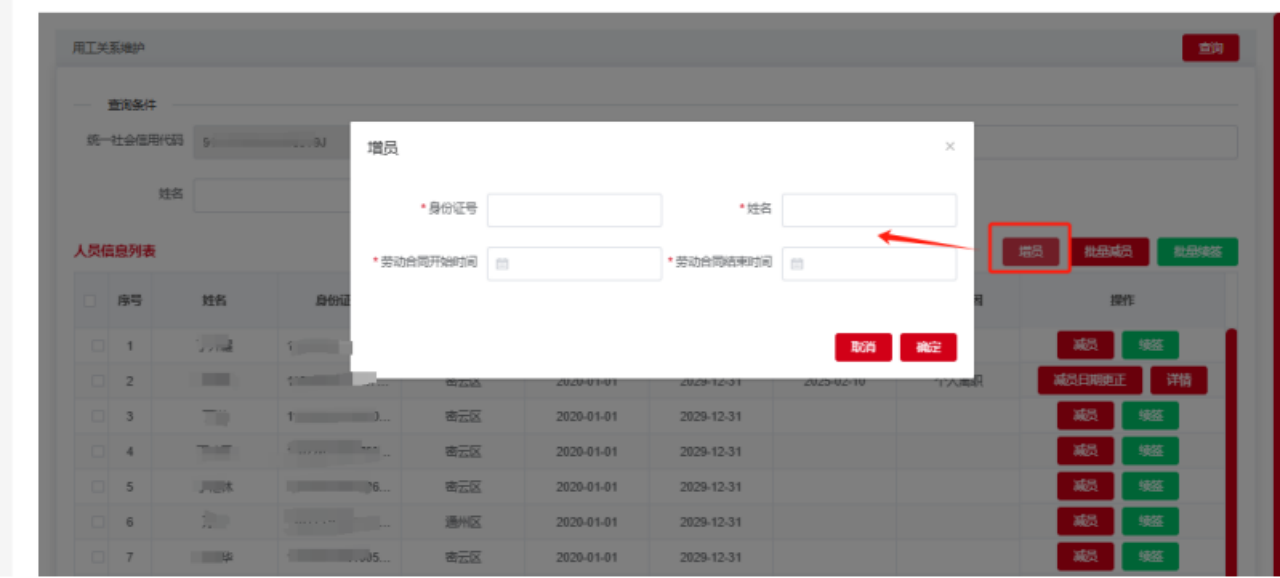Select the checkbox for row 5
Viewport: 1280px width, 578px height.
tap(98, 487)
